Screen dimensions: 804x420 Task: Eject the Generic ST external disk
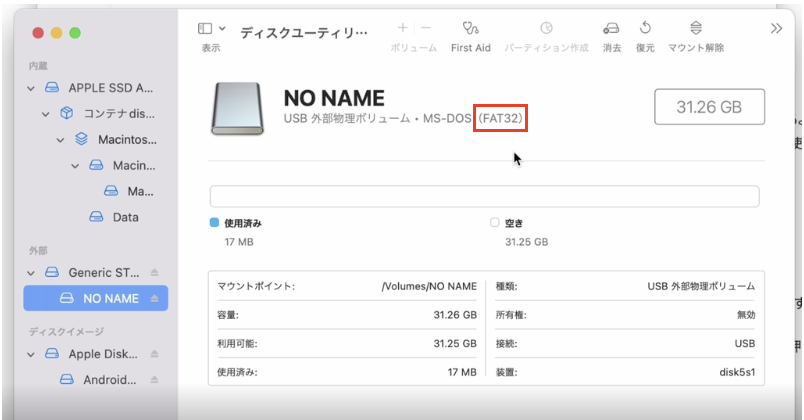[154, 272]
